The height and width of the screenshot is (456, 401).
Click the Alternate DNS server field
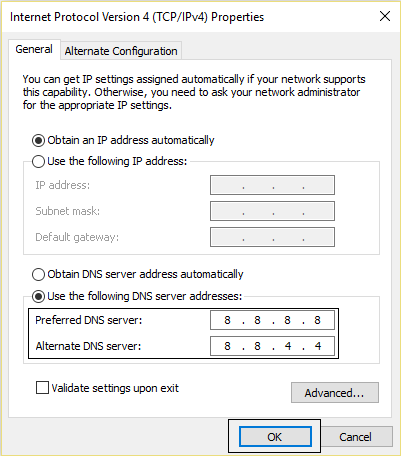pos(272,346)
